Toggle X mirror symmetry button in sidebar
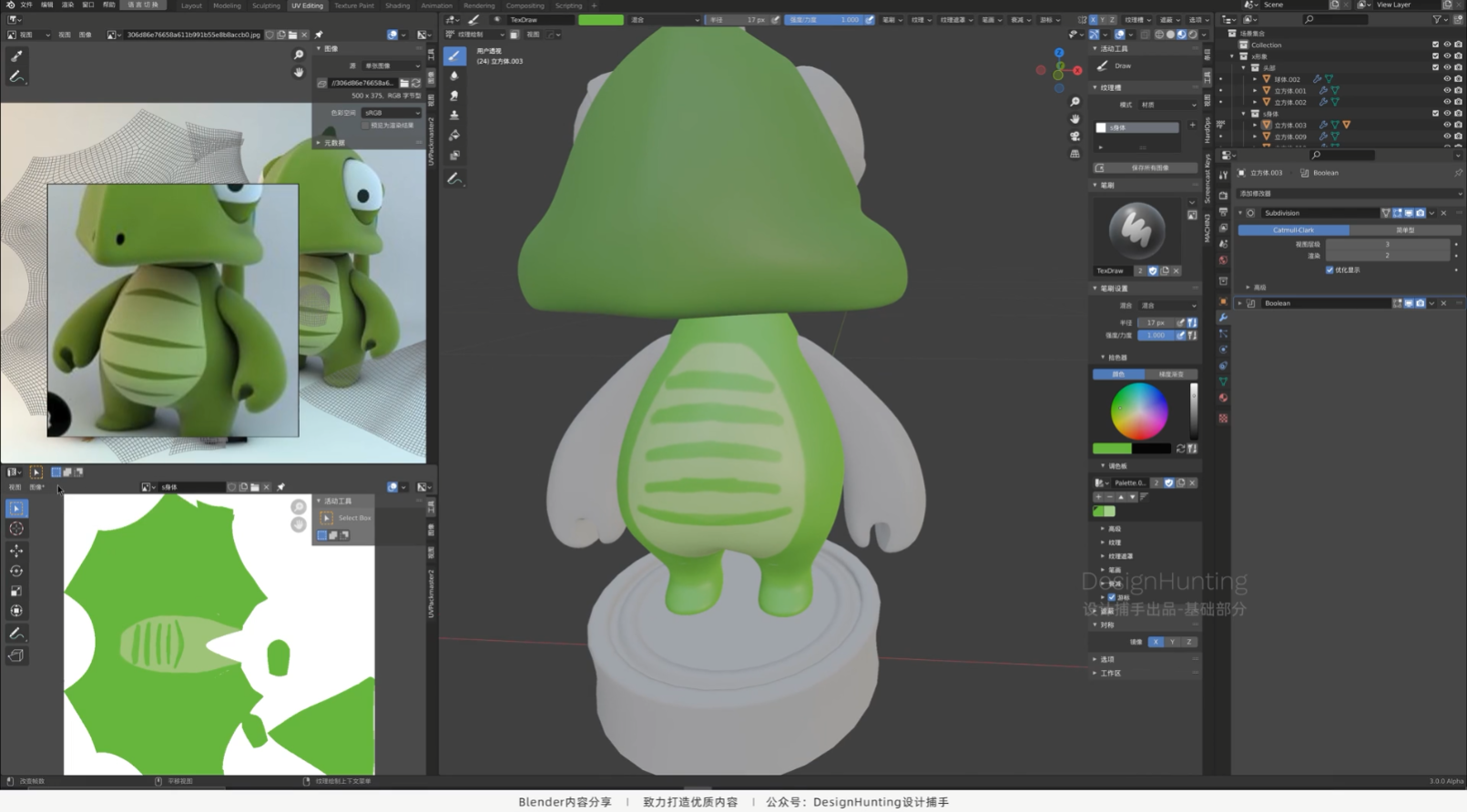Viewport: 1467px width, 812px height. tap(1156, 642)
